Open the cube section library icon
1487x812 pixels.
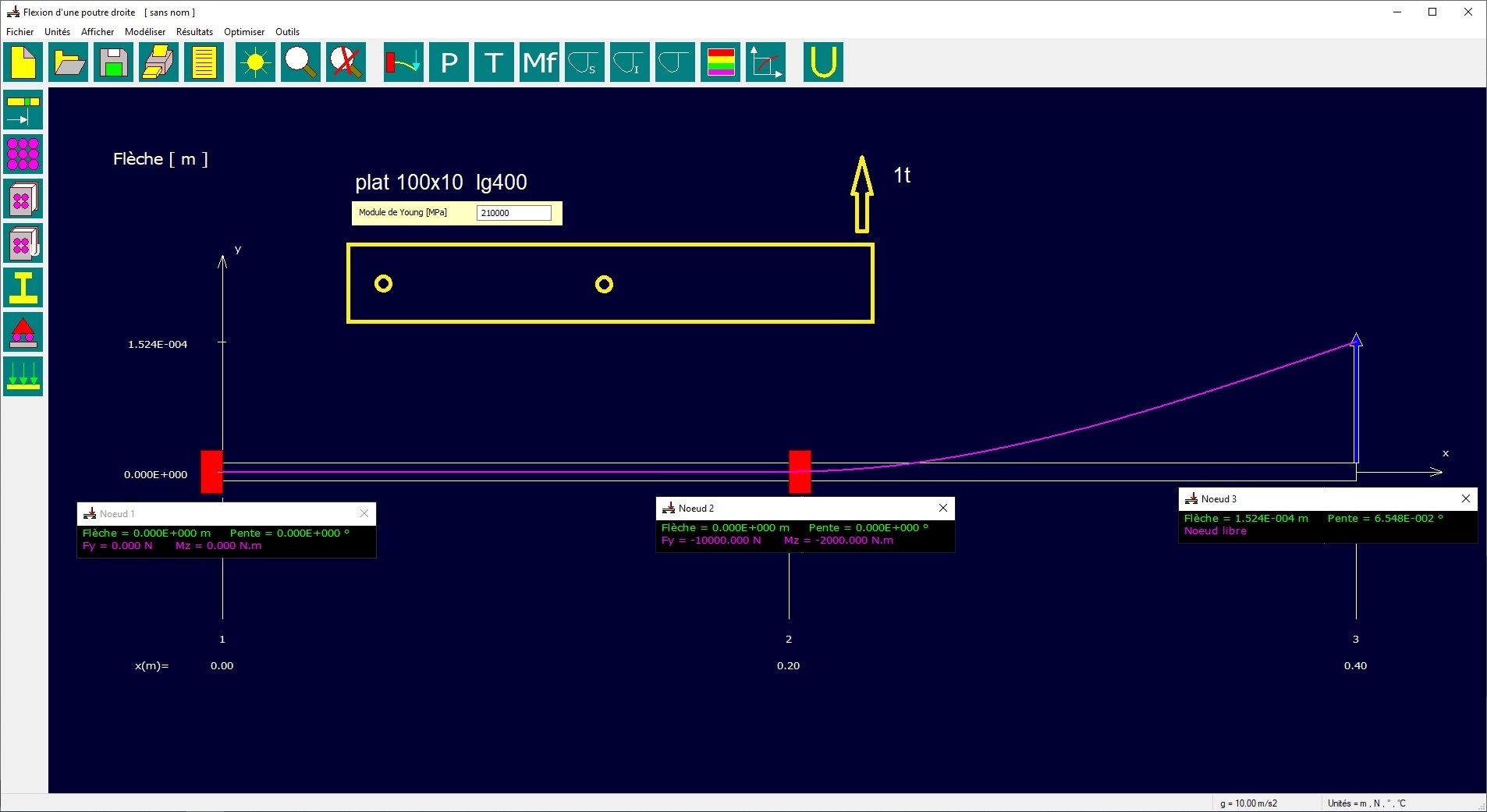(23, 199)
